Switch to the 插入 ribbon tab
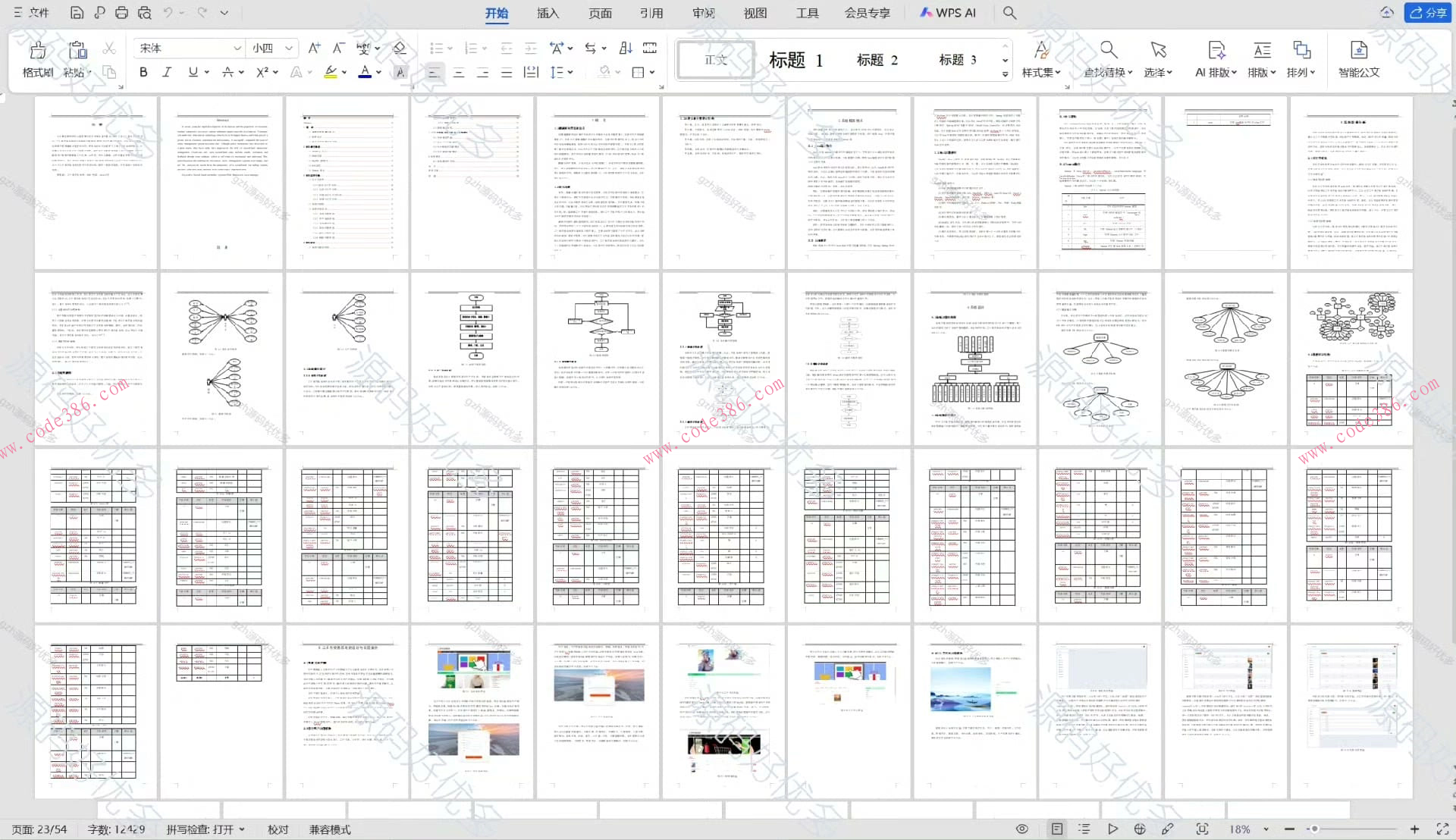The height and width of the screenshot is (840, 1456). (548, 13)
